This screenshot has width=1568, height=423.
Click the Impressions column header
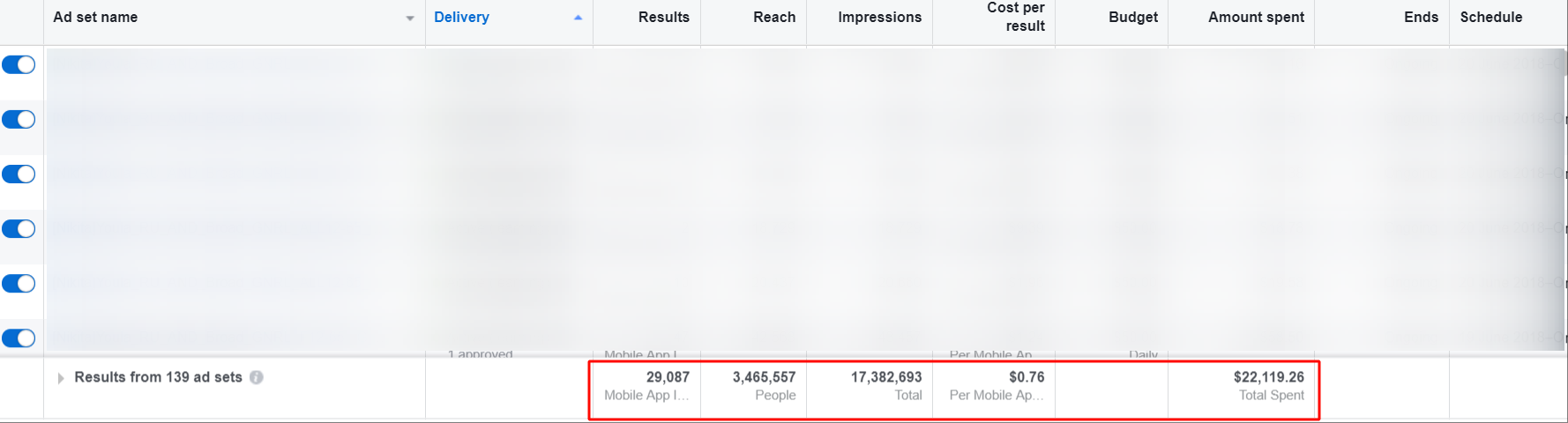point(879,18)
